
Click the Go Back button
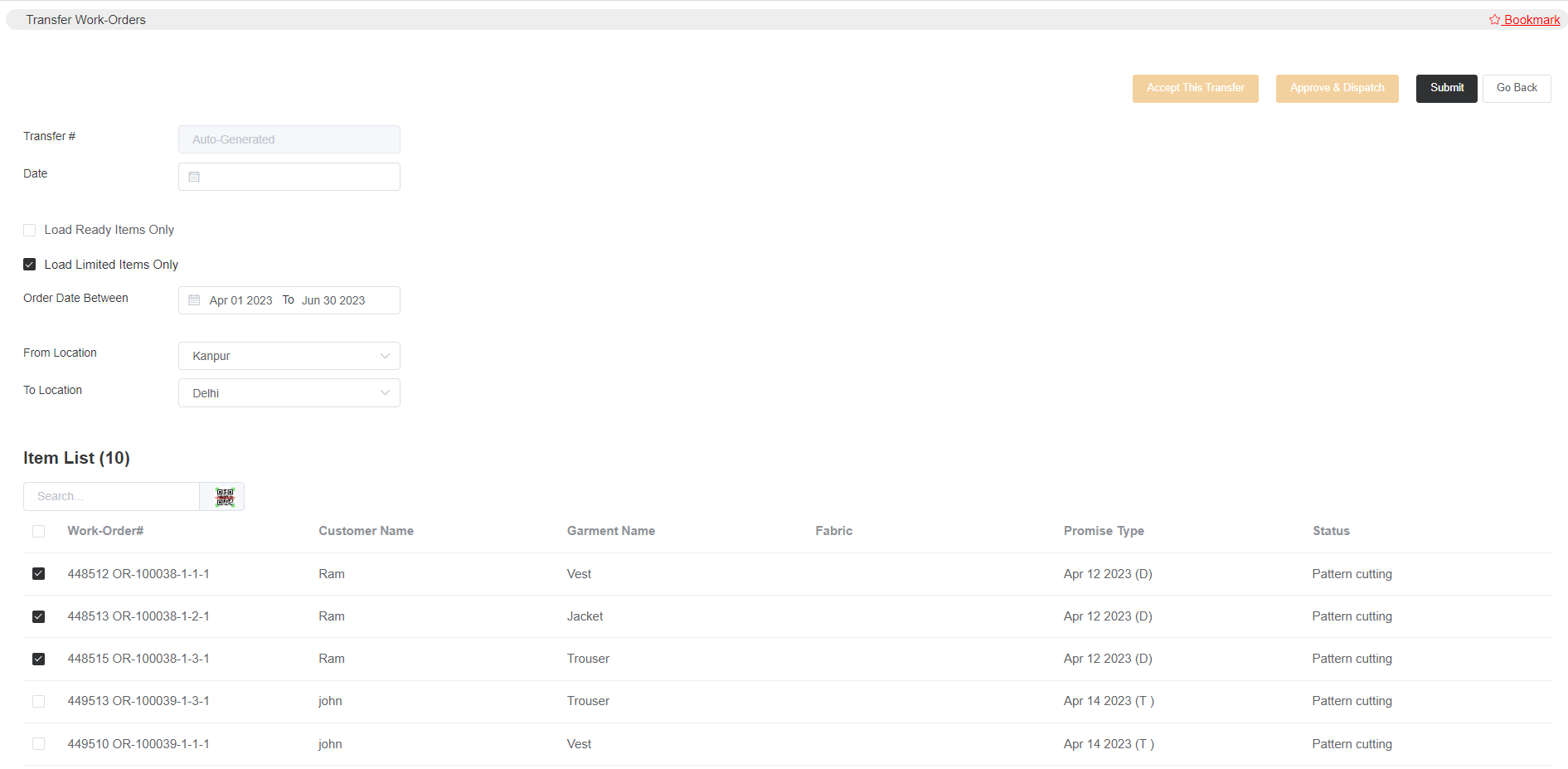tap(1516, 88)
